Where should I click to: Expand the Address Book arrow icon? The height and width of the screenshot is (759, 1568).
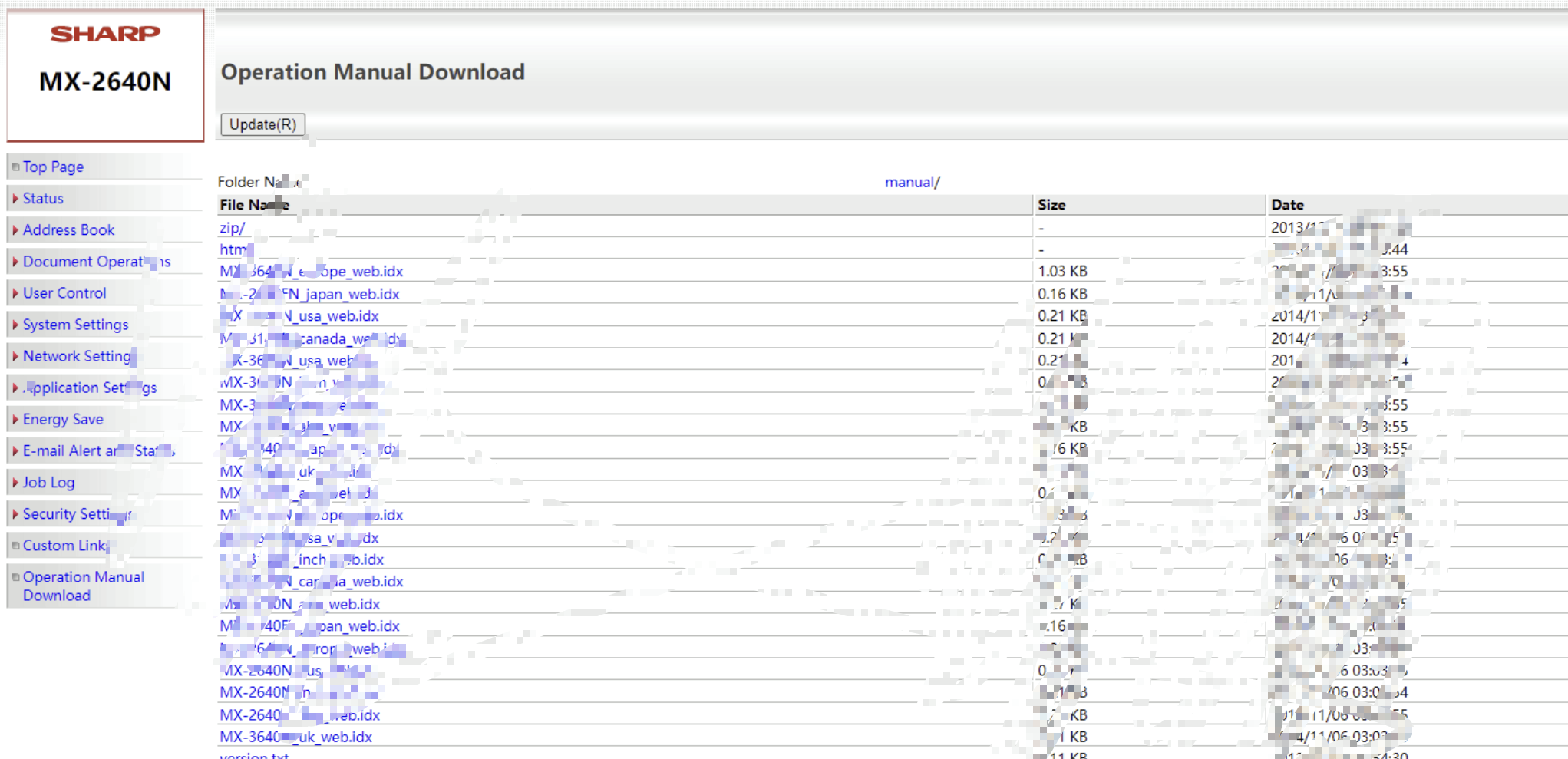pyautogui.click(x=15, y=229)
